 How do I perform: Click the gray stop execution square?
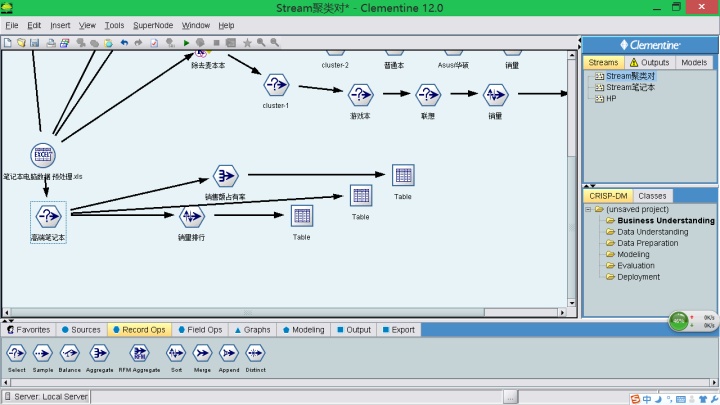coord(216,43)
